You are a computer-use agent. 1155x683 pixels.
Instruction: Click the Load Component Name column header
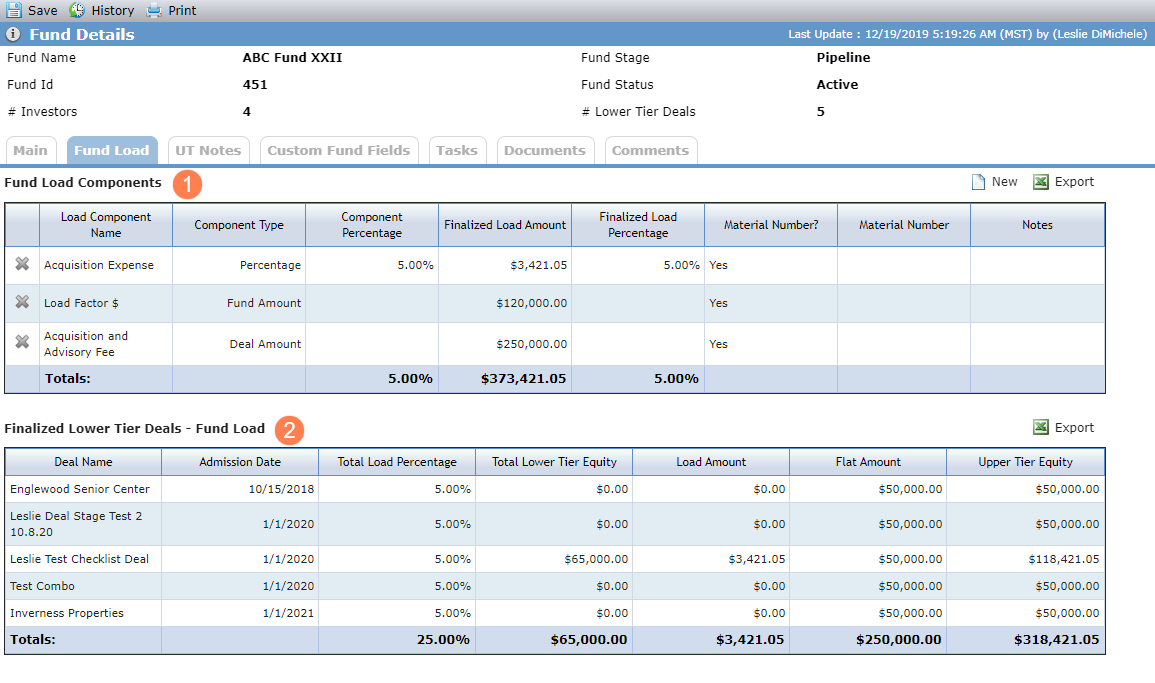(x=106, y=225)
